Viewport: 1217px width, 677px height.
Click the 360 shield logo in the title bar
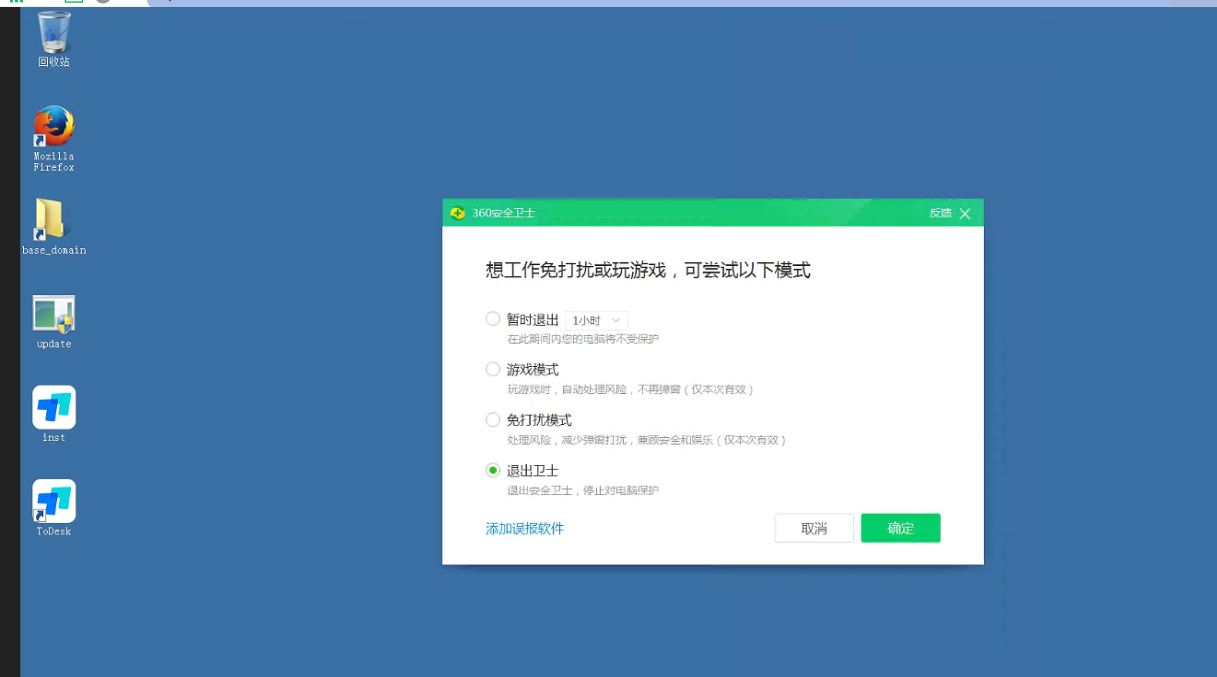456,213
